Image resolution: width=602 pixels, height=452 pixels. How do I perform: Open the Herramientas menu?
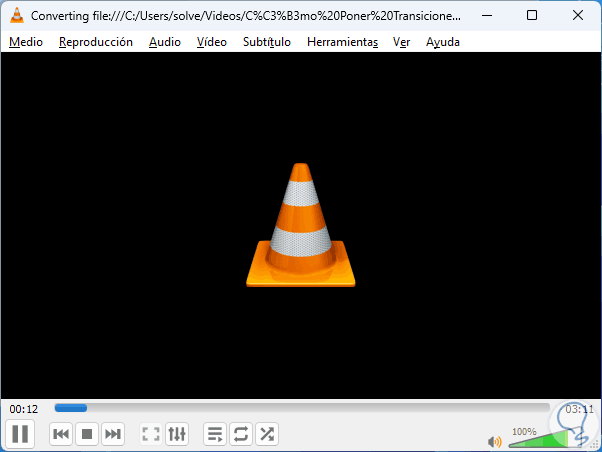(342, 42)
